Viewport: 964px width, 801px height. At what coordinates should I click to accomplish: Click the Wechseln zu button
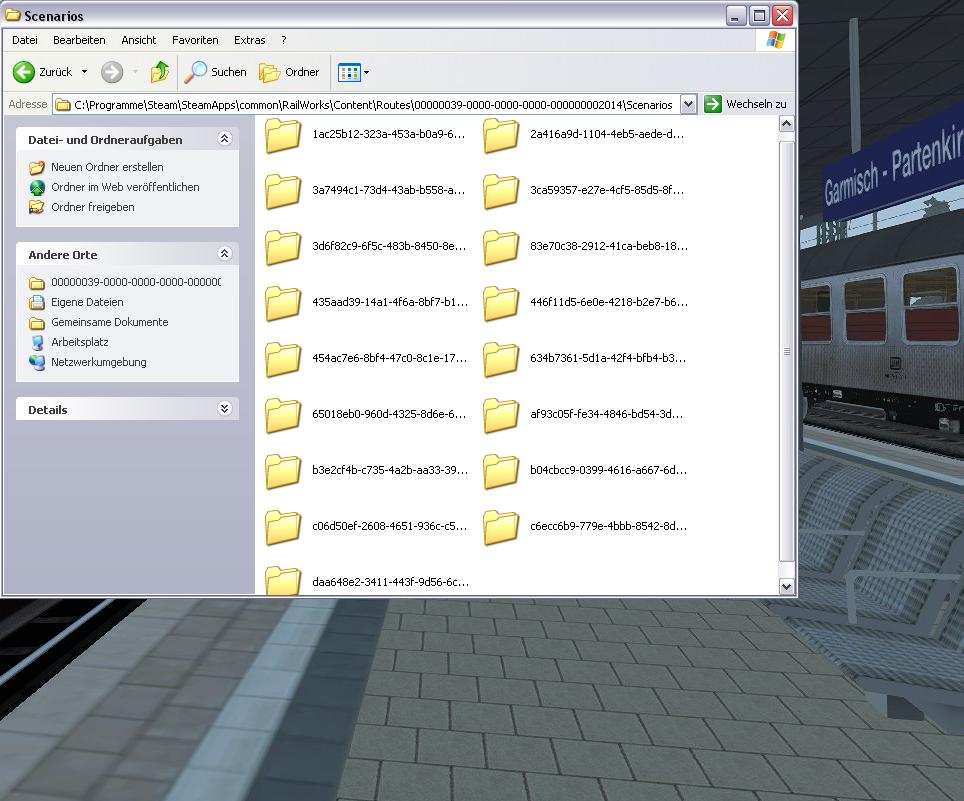(x=746, y=104)
